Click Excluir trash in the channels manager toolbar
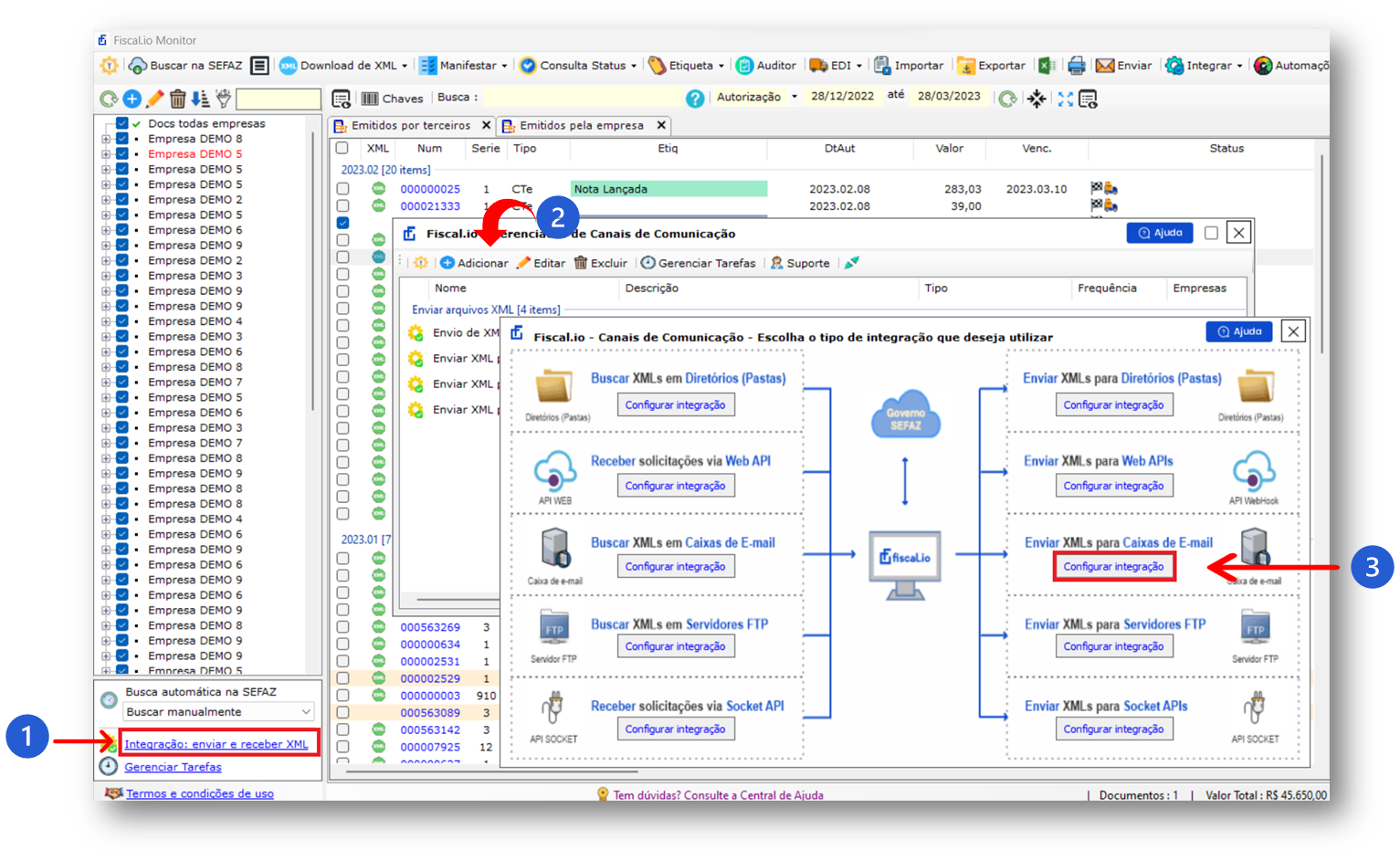Image resolution: width=1400 pixels, height=860 pixels. 601,263
